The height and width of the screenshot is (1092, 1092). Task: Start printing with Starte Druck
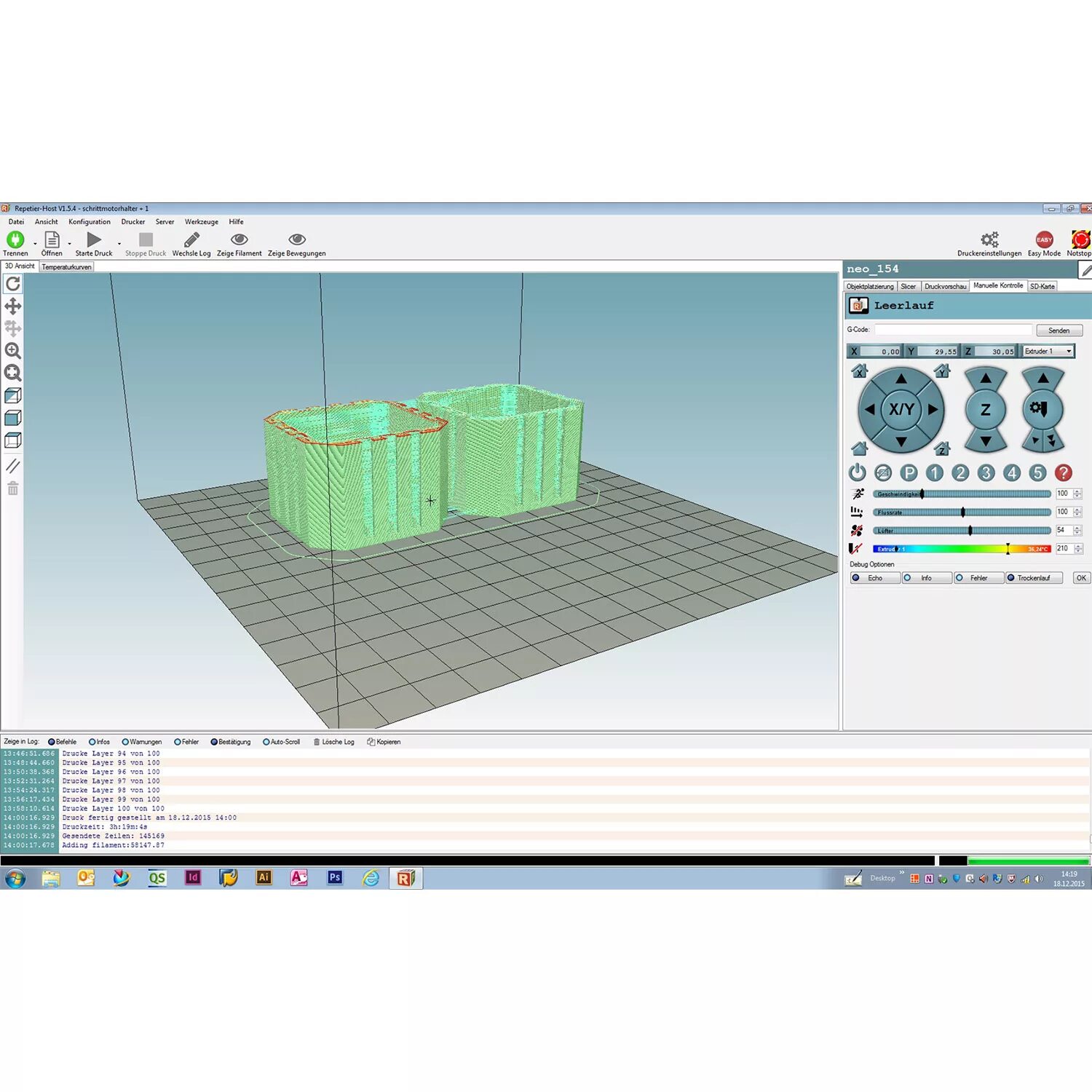[94, 240]
